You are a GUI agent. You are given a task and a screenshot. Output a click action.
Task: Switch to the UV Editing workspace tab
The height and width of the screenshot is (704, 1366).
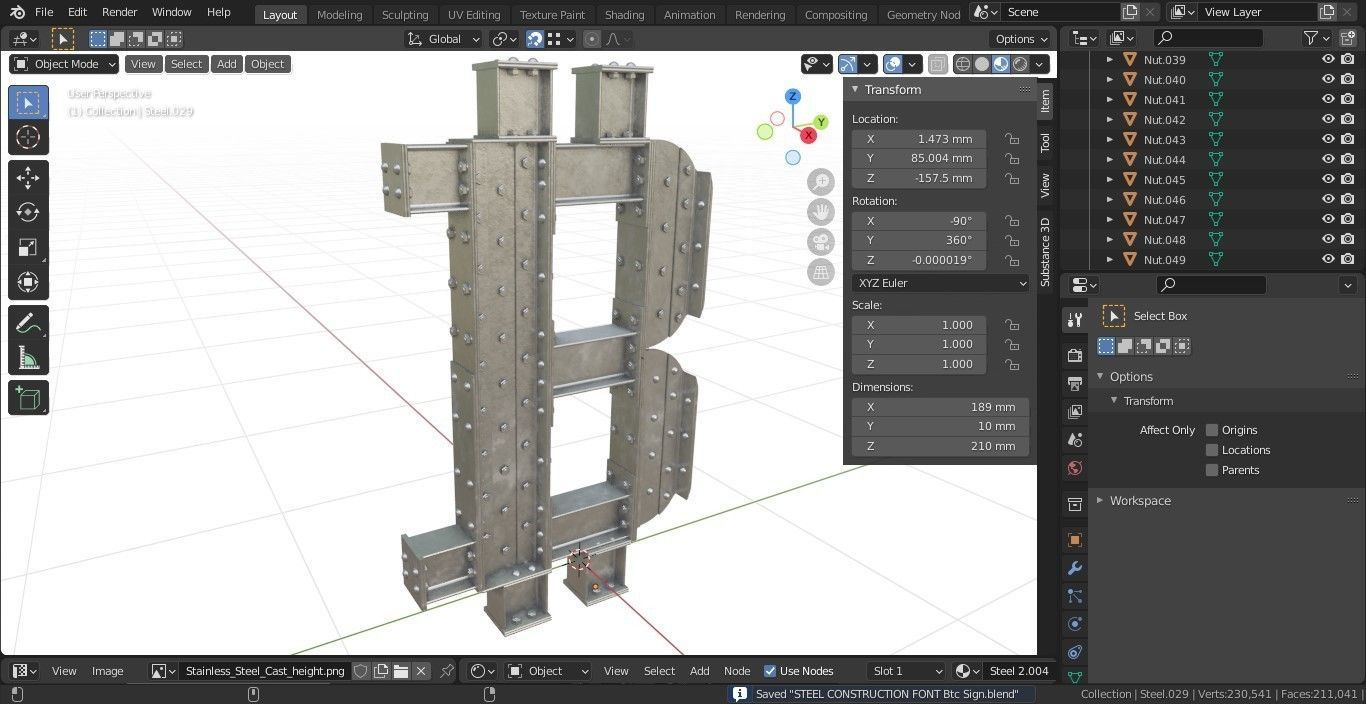pyautogui.click(x=474, y=15)
